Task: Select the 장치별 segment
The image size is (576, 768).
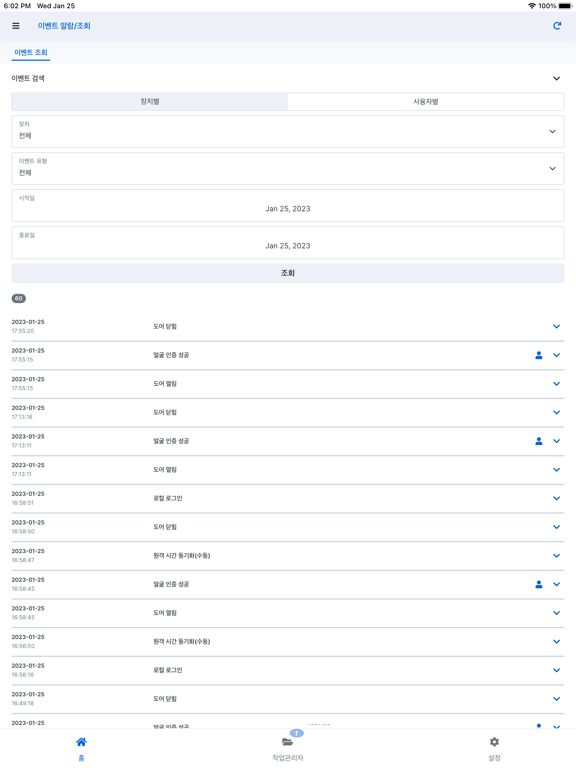Action: 150,101
